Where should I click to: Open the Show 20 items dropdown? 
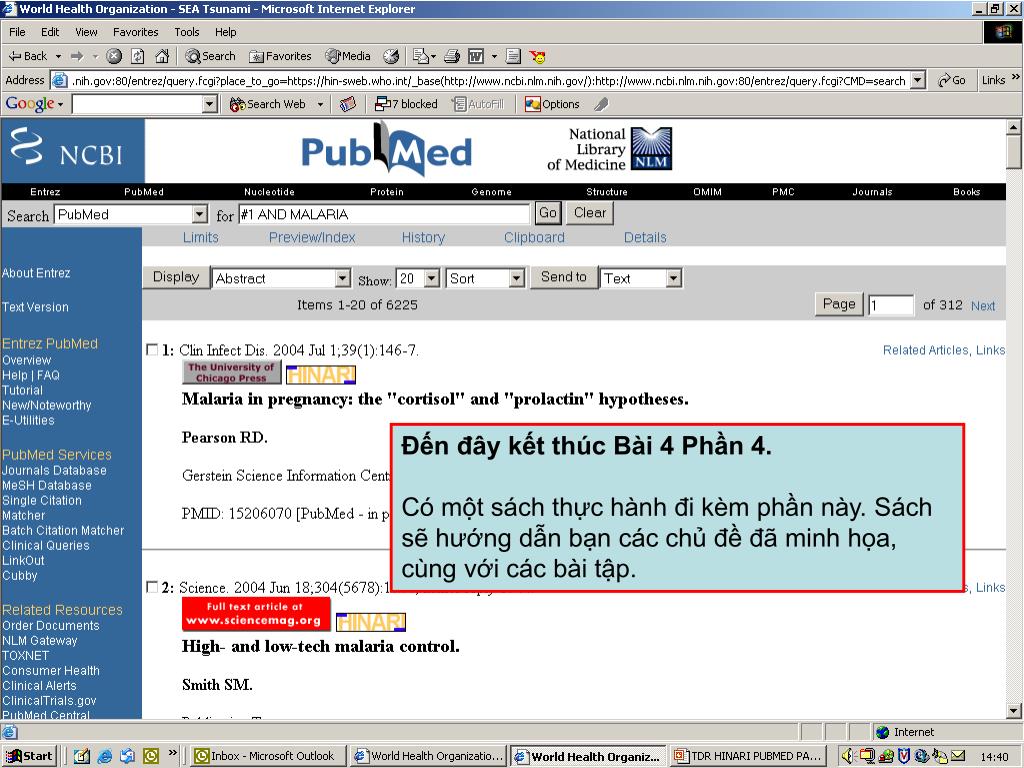[x=432, y=278]
